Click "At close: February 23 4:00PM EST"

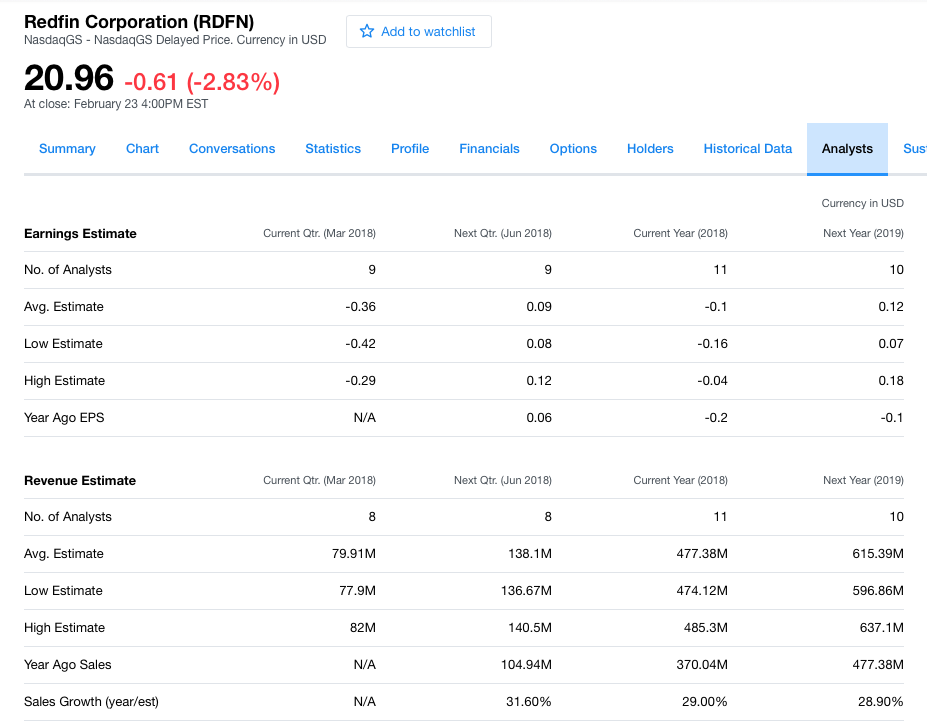[x=116, y=104]
